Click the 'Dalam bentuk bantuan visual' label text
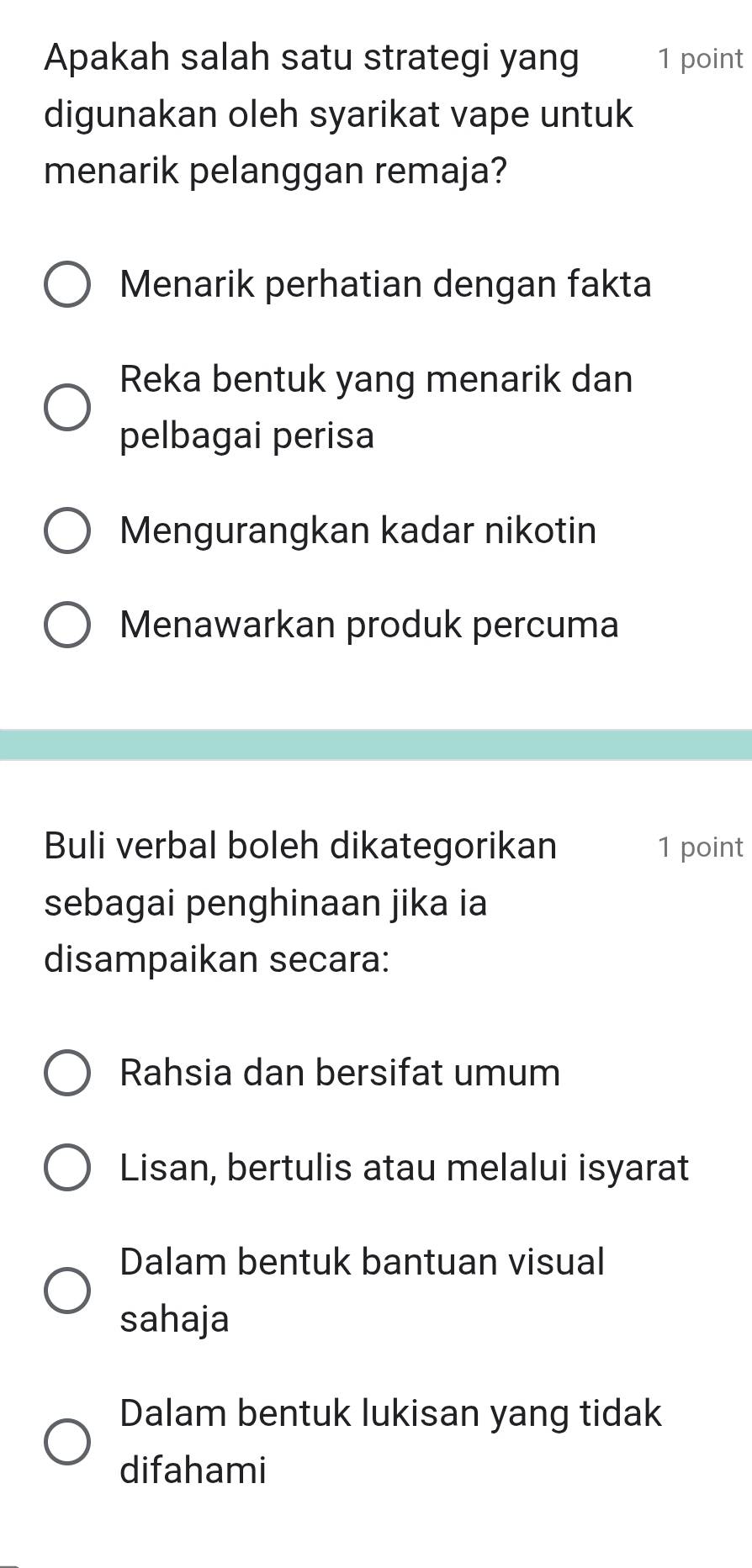The width and height of the screenshot is (752, 1568). tap(363, 1261)
